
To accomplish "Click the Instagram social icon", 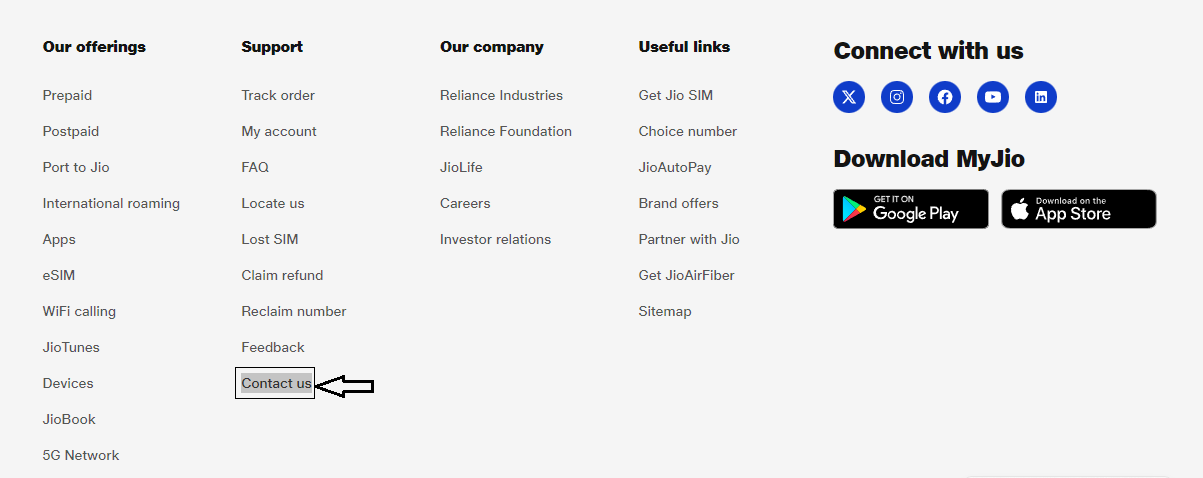I will click(x=897, y=97).
